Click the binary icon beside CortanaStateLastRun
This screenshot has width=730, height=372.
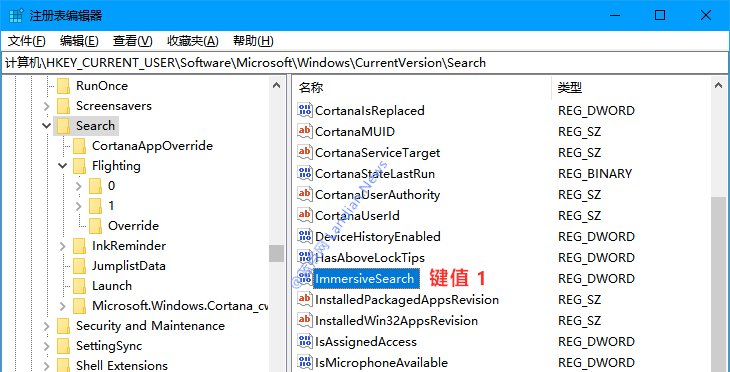tap(304, 174)
